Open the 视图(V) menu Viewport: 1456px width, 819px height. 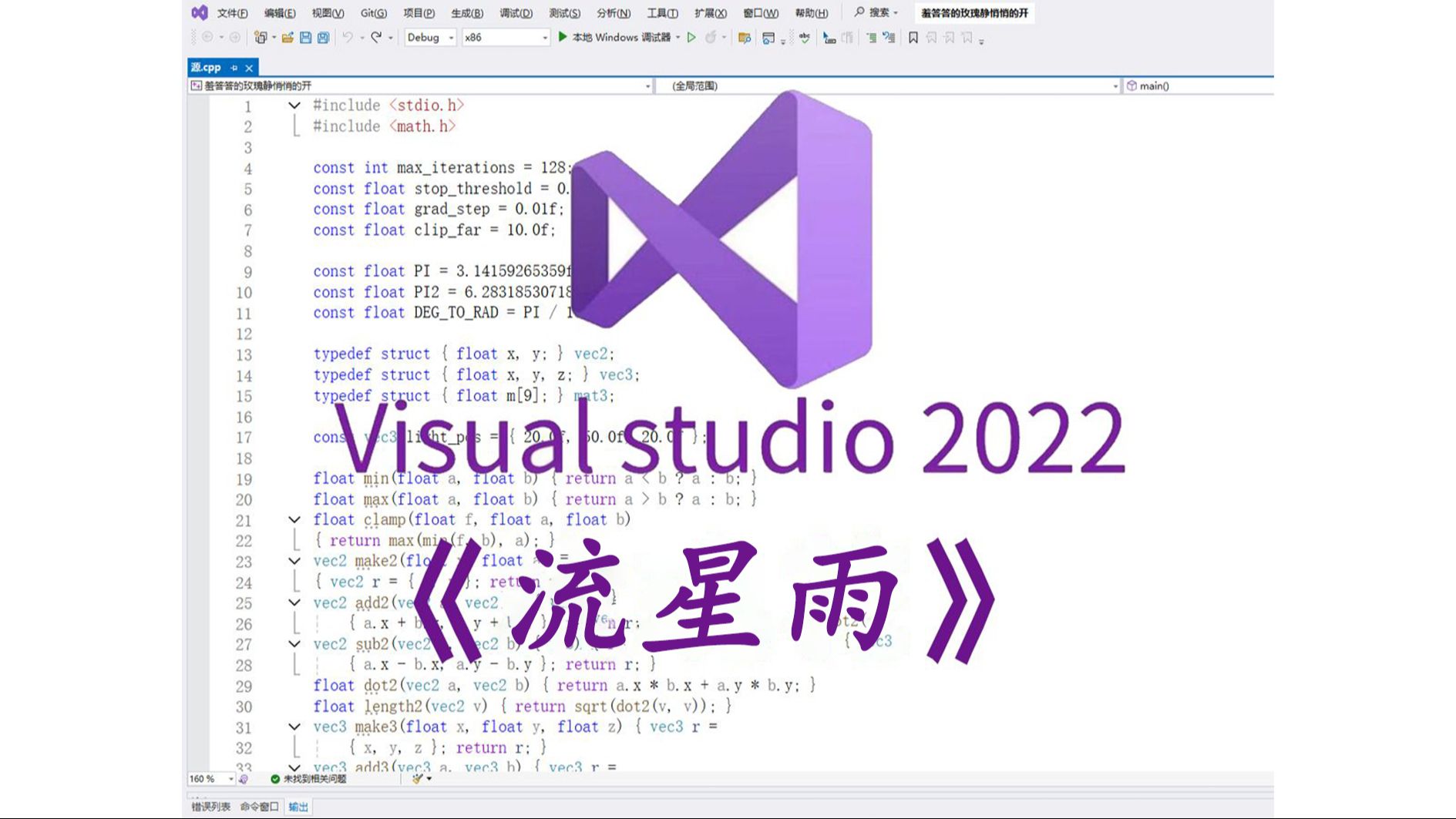click(328, 13)
